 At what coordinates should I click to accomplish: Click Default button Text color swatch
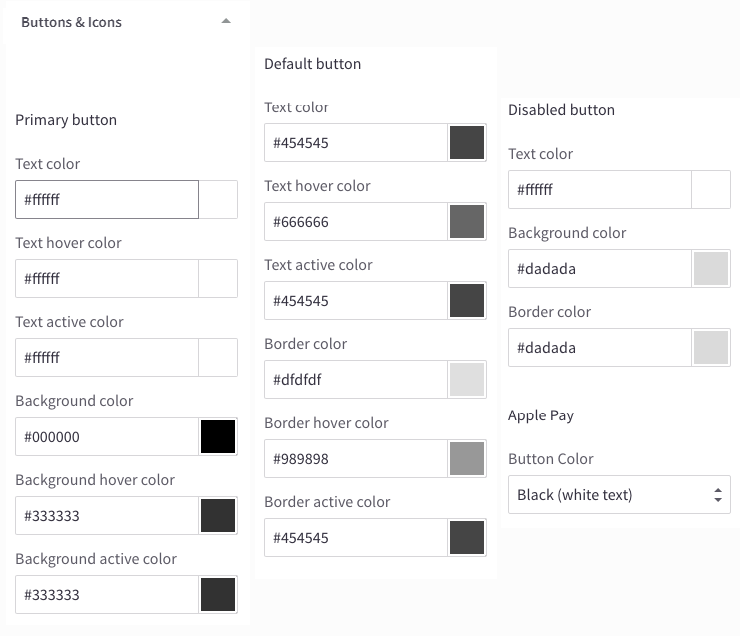click(467, 143)
